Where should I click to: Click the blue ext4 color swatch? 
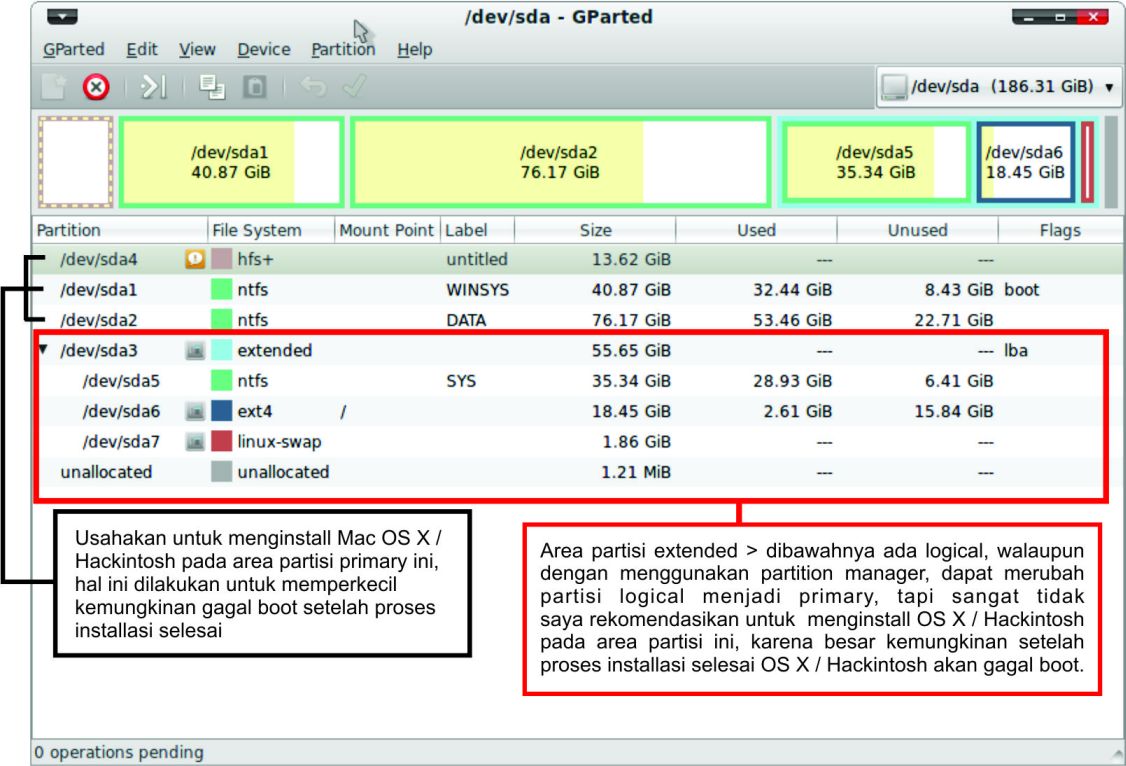(x=221, y=411)
